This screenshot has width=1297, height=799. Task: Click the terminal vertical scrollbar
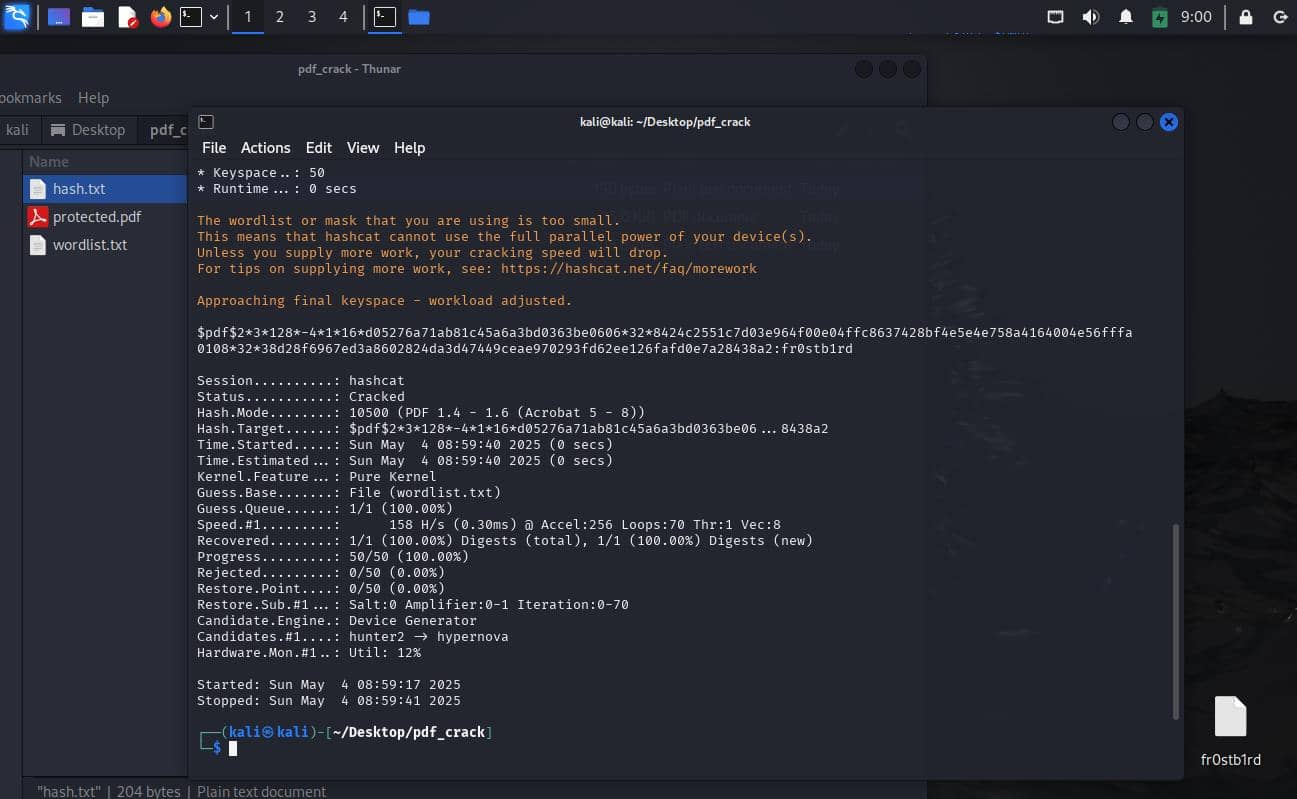(x=1175, y=620)
